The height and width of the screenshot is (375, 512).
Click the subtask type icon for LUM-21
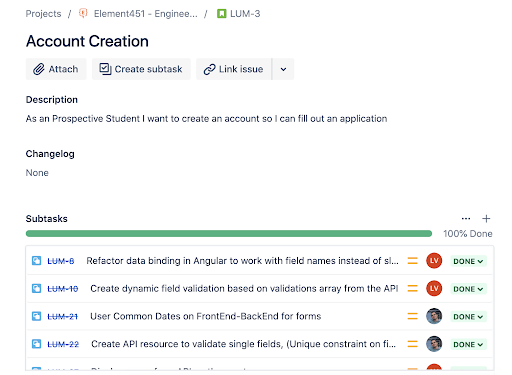pyautogui.click(x=36, y=316)
